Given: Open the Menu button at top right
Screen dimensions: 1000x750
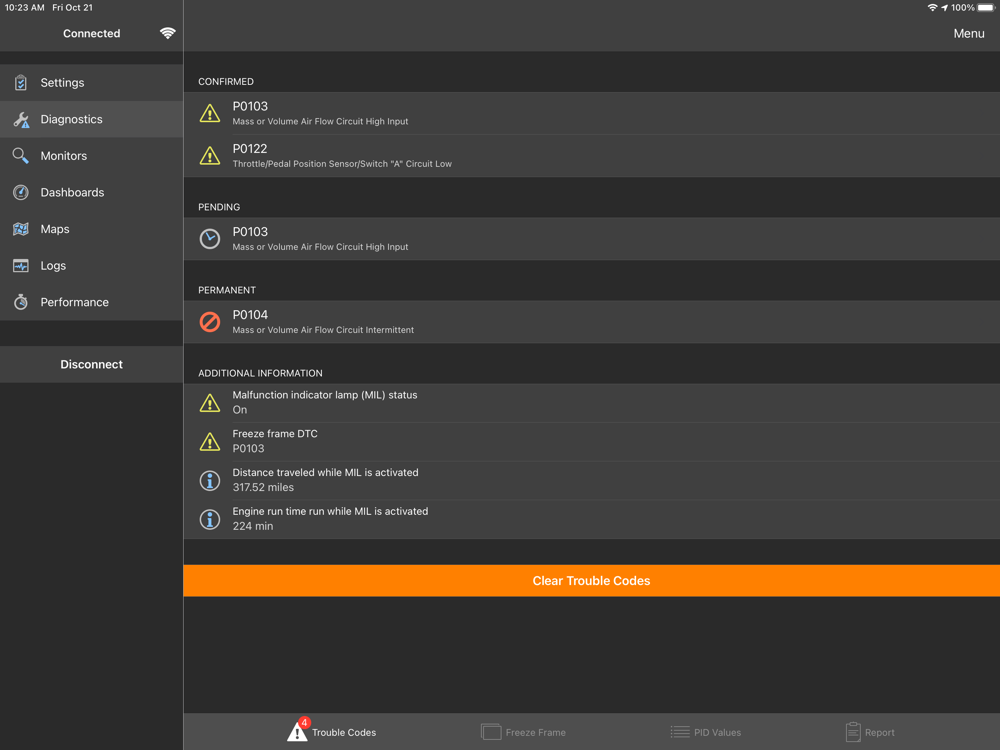Looking at the screenshot, I should pos(969,34).
